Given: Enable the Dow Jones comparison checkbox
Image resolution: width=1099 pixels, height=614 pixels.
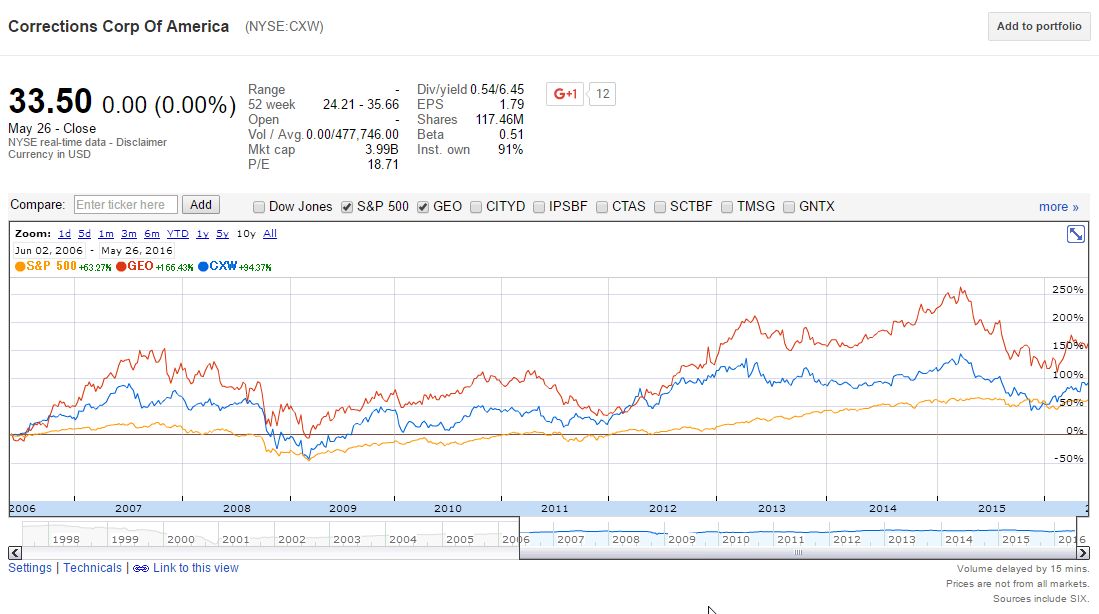Looking at the screenshot, I should tap(259, 207).
